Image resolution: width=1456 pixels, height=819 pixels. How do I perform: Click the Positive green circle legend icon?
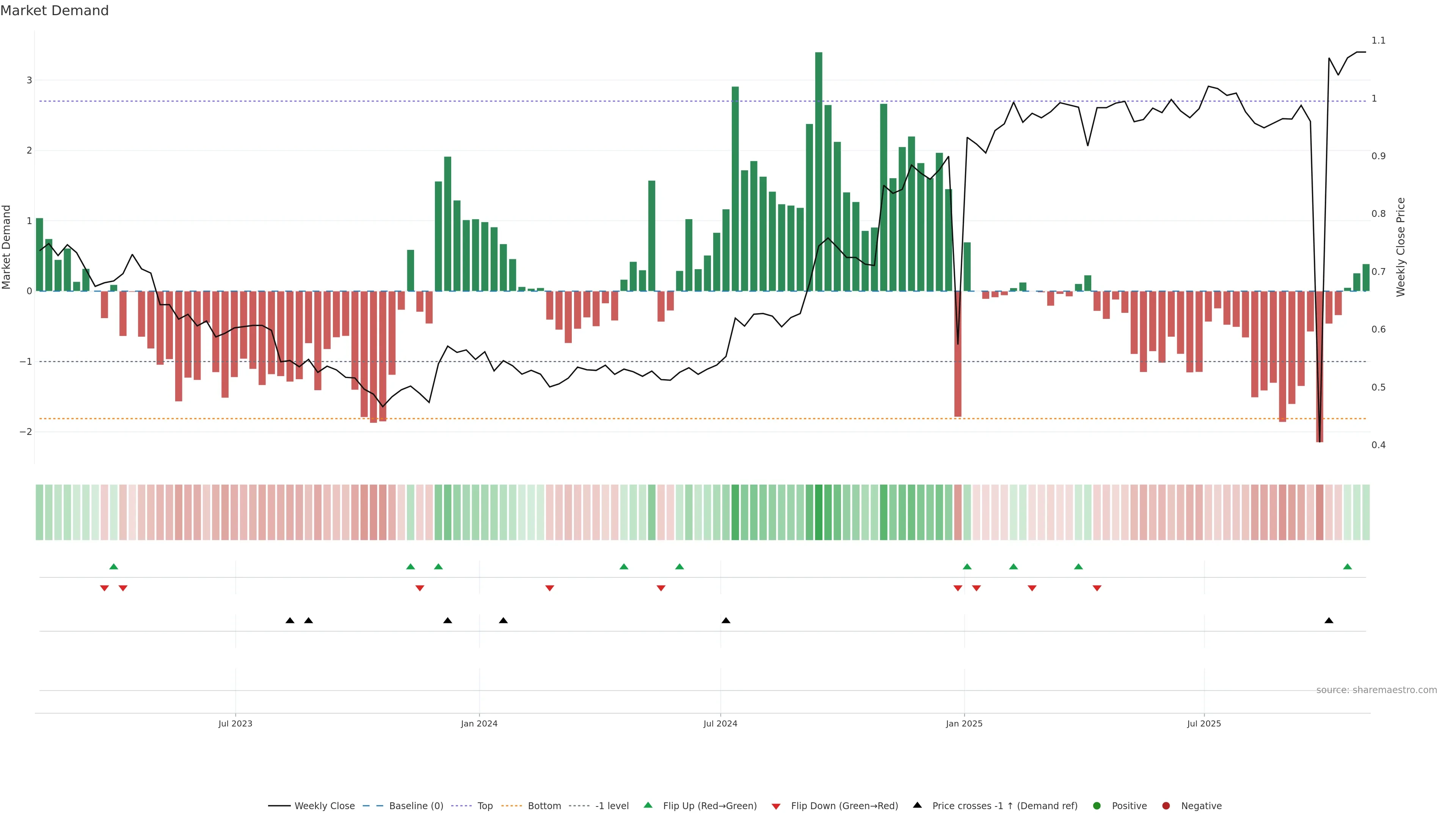pyautogui.click(x=1097, y=806)
